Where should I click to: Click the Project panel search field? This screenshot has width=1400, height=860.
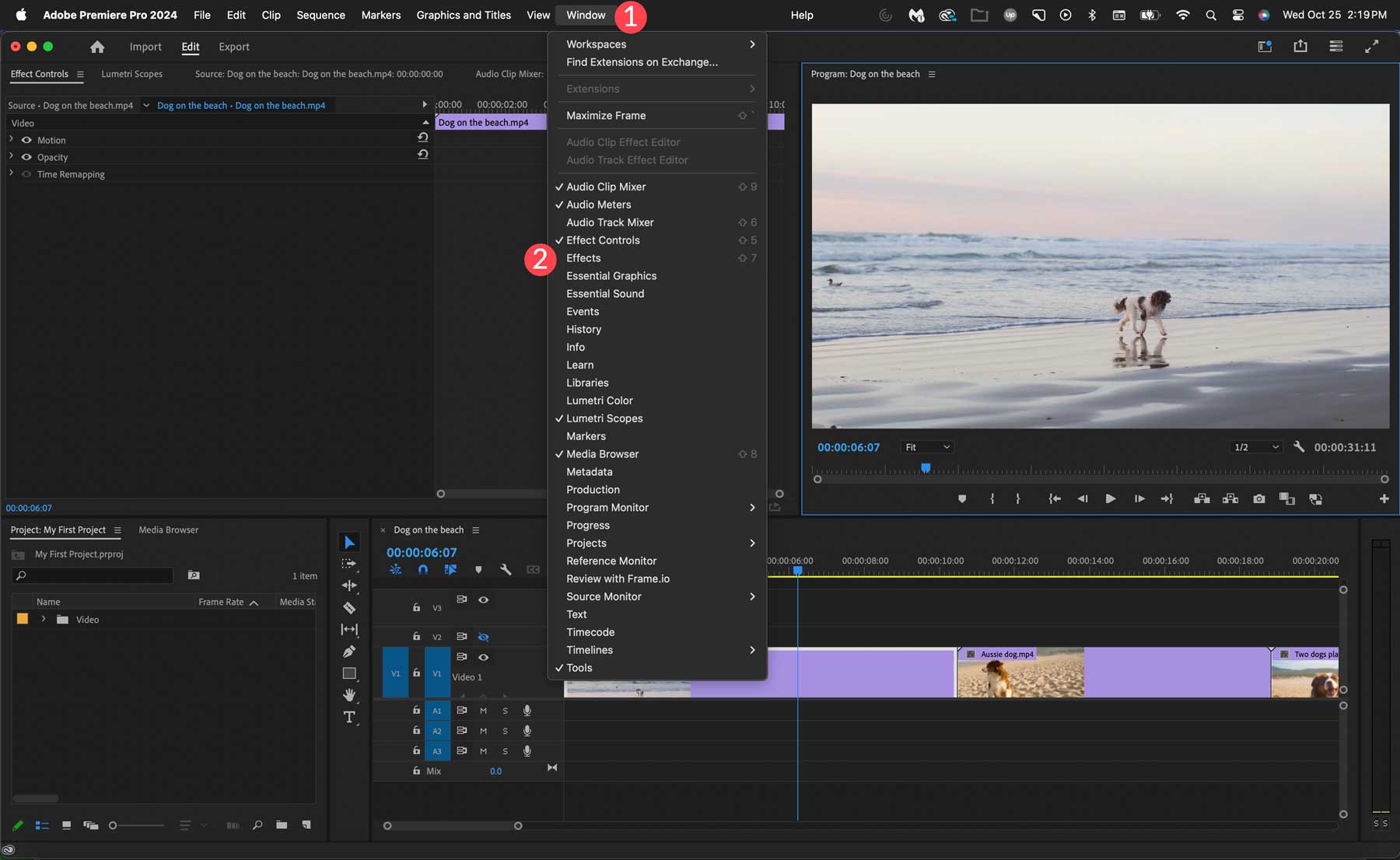point(93,575)
